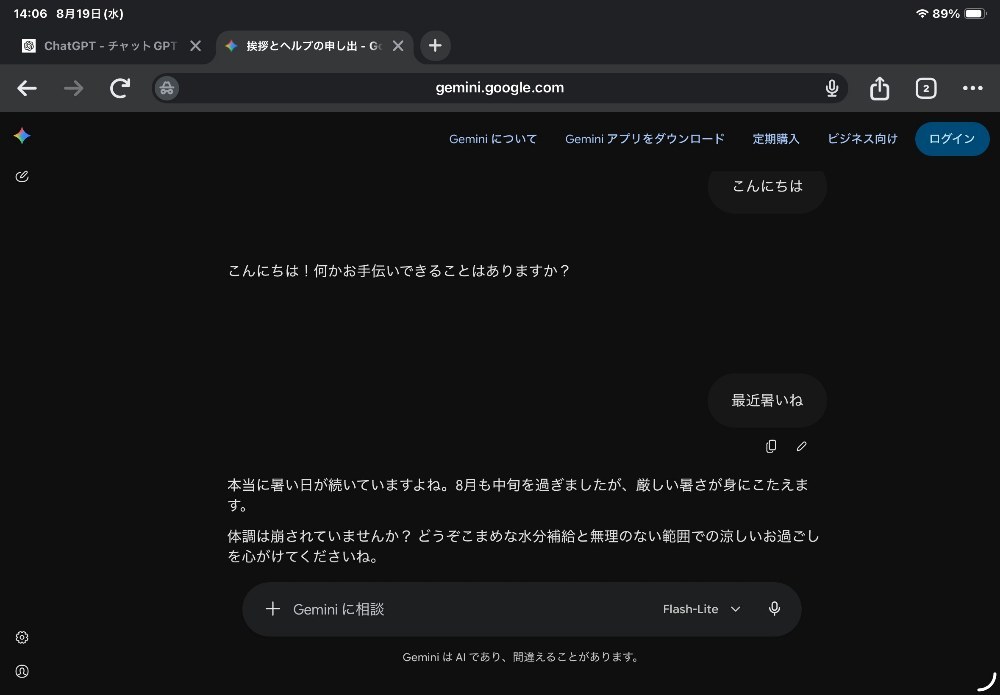Expand the Flash-Lite model dropdown
This screenshot has width=1000, height=695.
tap(702, 609)
